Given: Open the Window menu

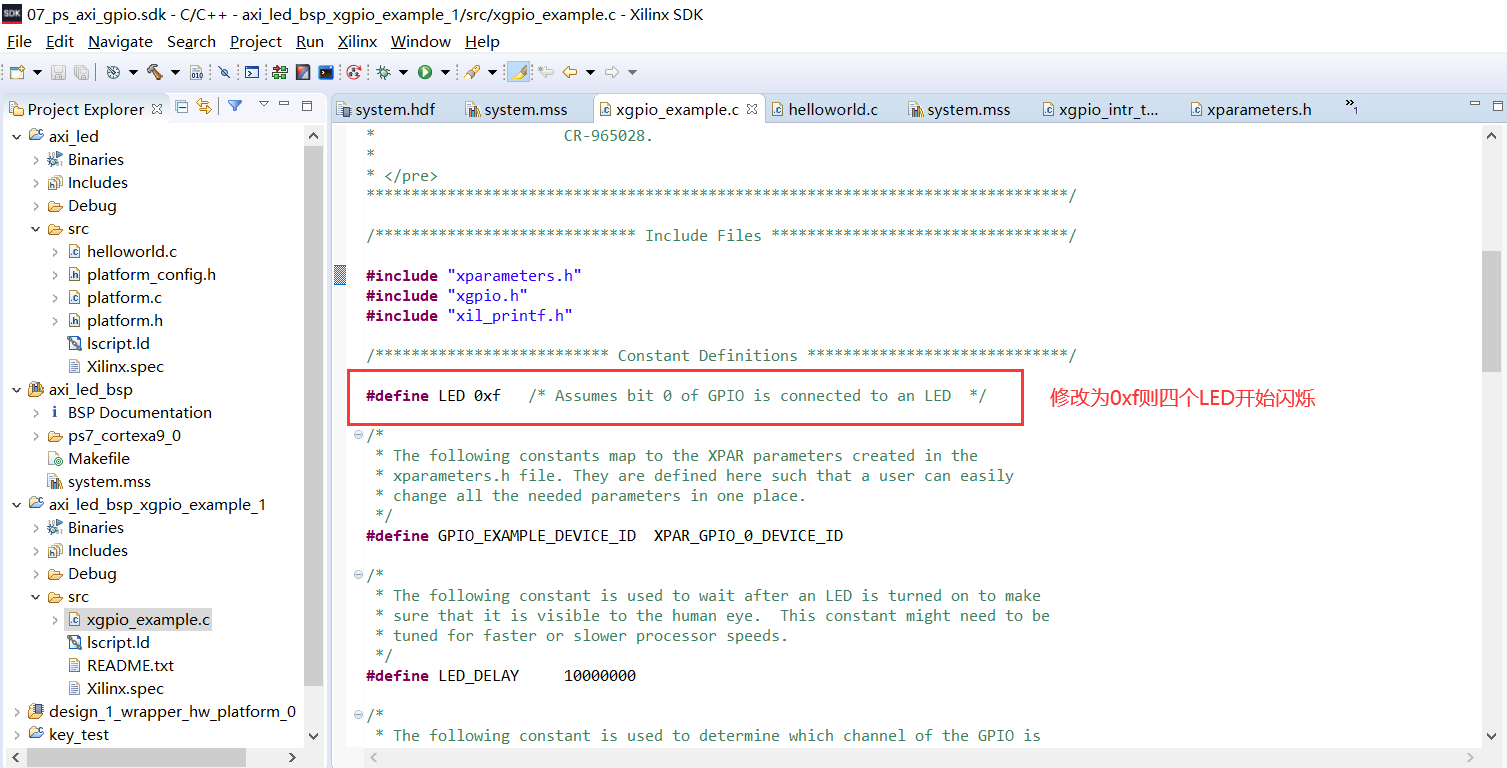Looking at the screenshot, I should pyautogui.click(x=421, y=41).
